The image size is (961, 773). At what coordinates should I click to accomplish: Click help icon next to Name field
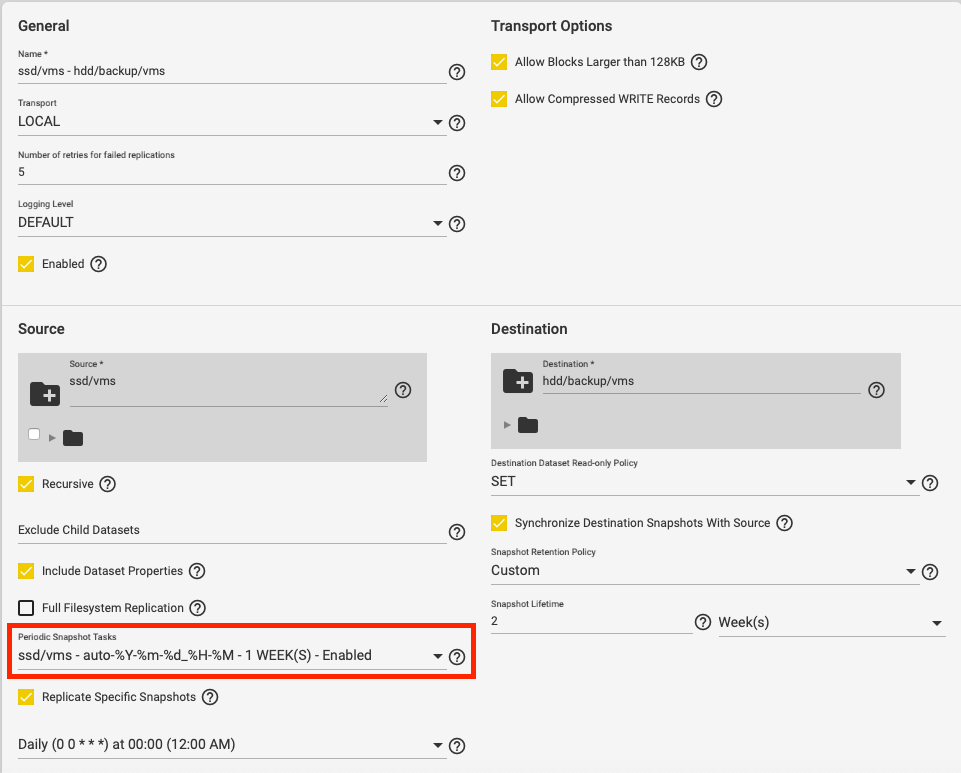[457, 72]
